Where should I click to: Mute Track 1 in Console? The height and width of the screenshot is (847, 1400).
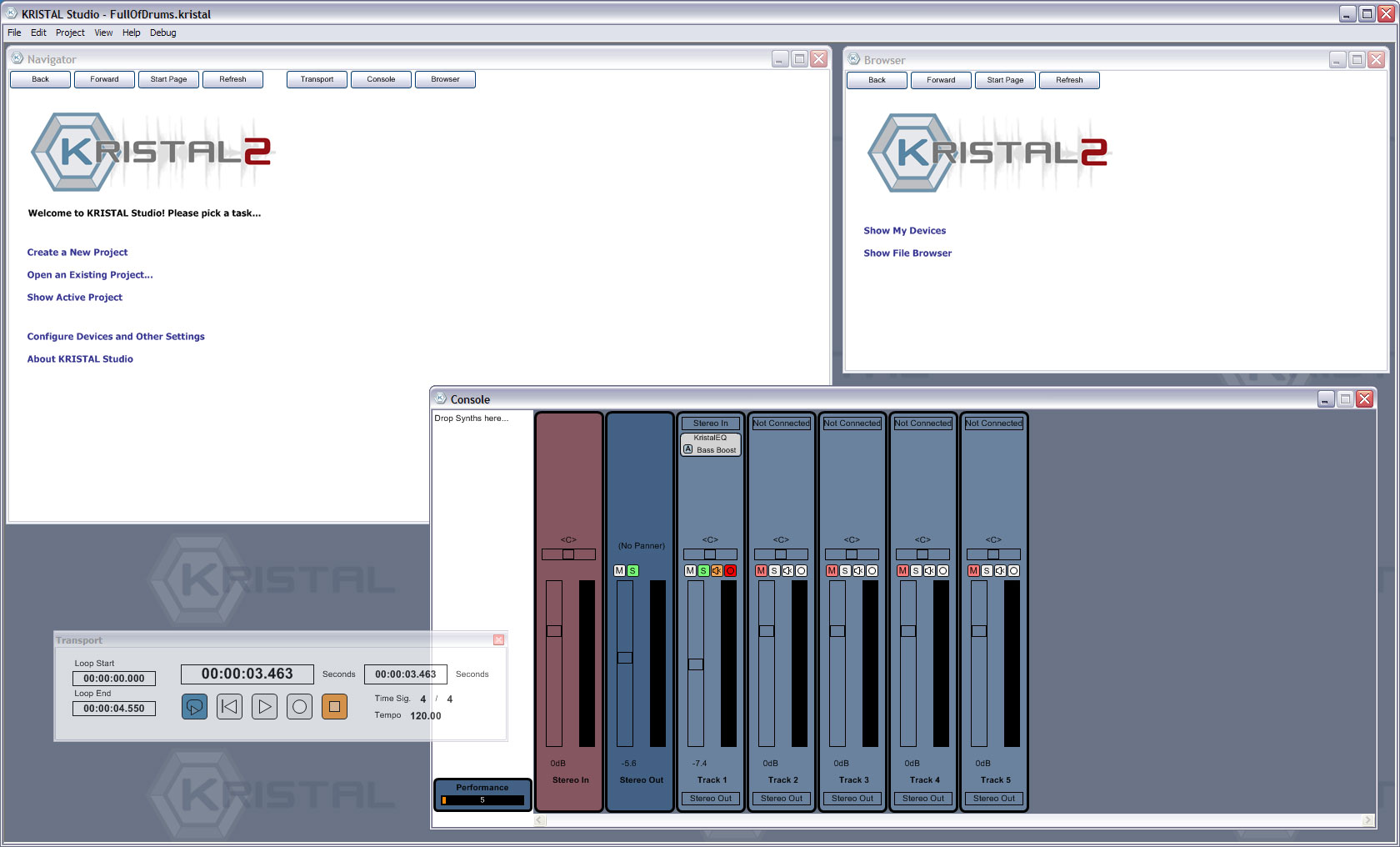click(x=690, y=571)
